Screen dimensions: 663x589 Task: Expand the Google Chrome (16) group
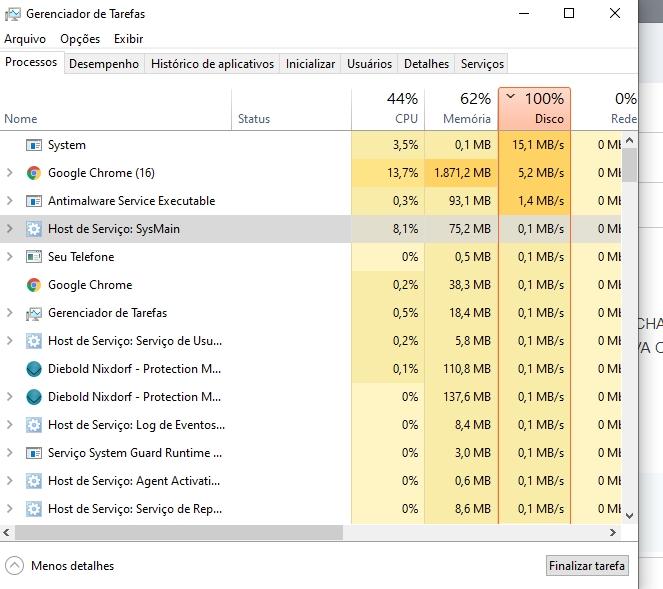point(9,173)
